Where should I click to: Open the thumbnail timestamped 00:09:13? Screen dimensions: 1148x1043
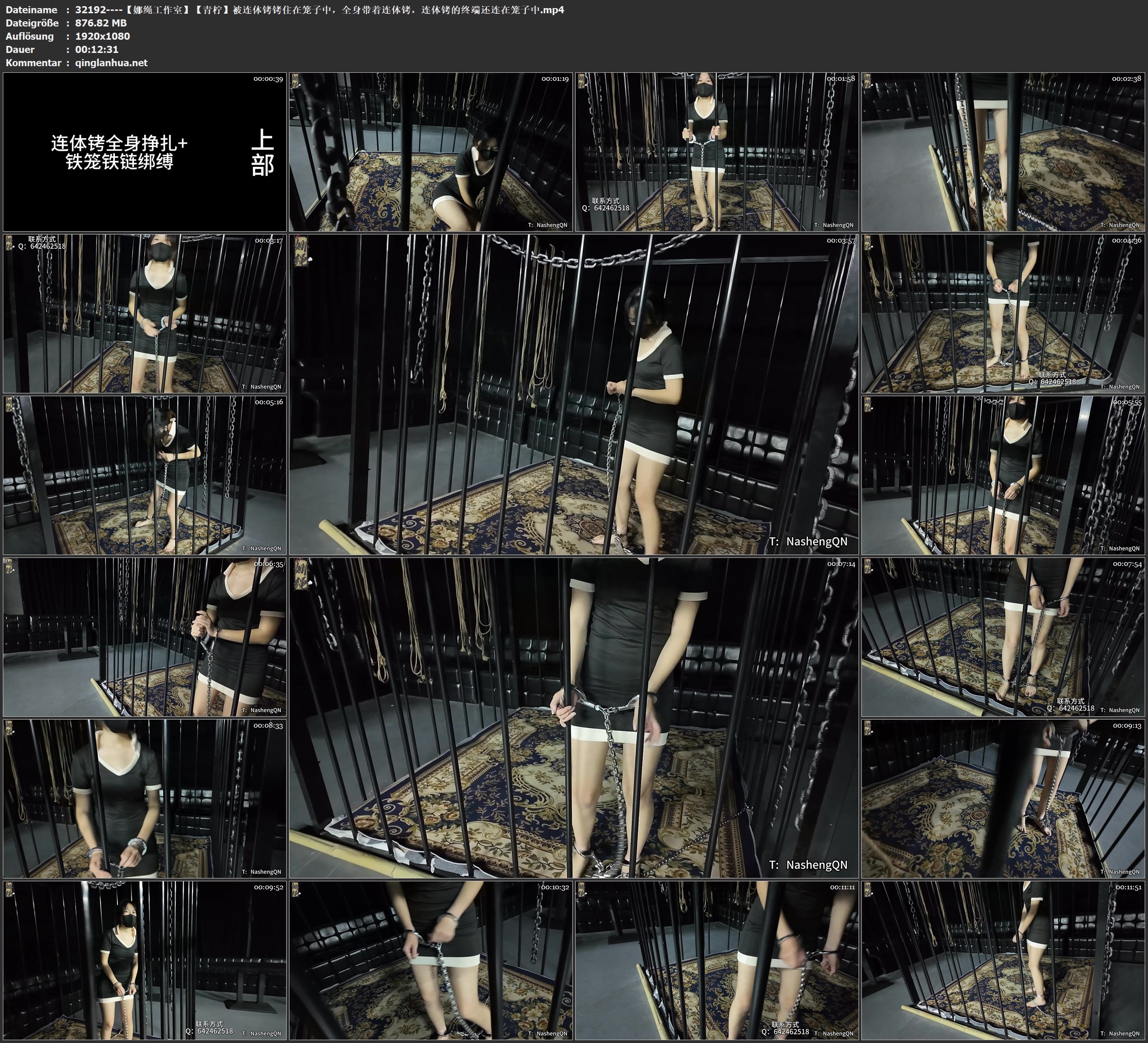pyautogui.click(x=1003, y=798)
